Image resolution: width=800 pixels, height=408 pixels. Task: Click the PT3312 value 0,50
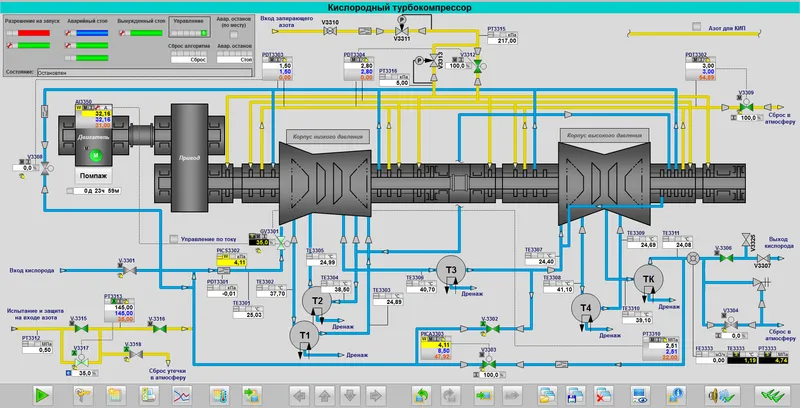click(37, 350)
